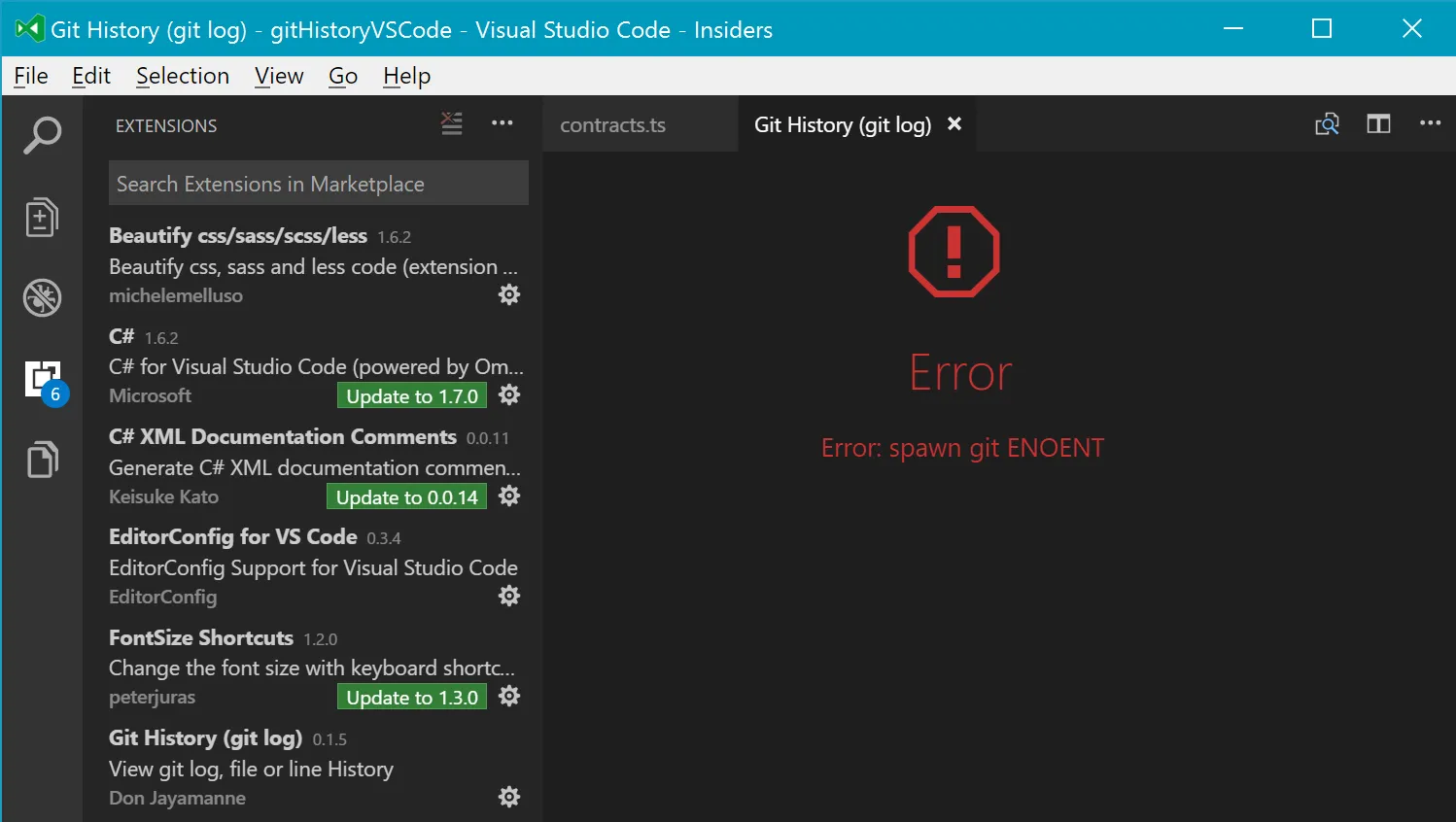Open settings gear for EditorConfig for VS Code

click(509, 596)
